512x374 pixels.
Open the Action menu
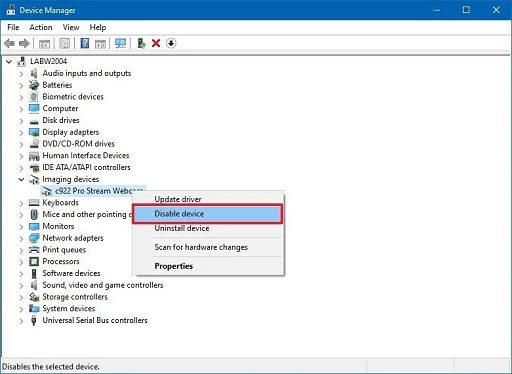pyautogui.click(x=41, y=27)
